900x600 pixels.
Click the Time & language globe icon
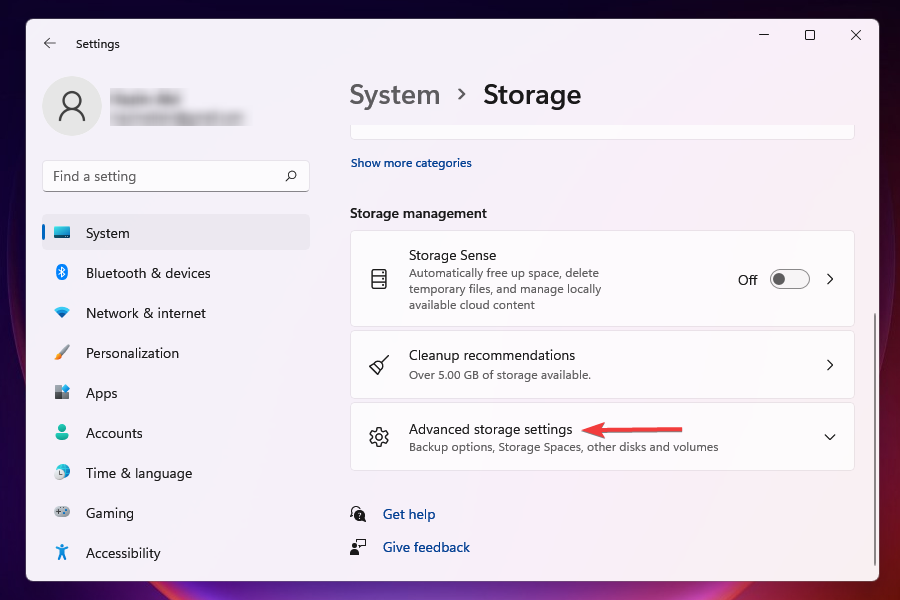(62, 473)
